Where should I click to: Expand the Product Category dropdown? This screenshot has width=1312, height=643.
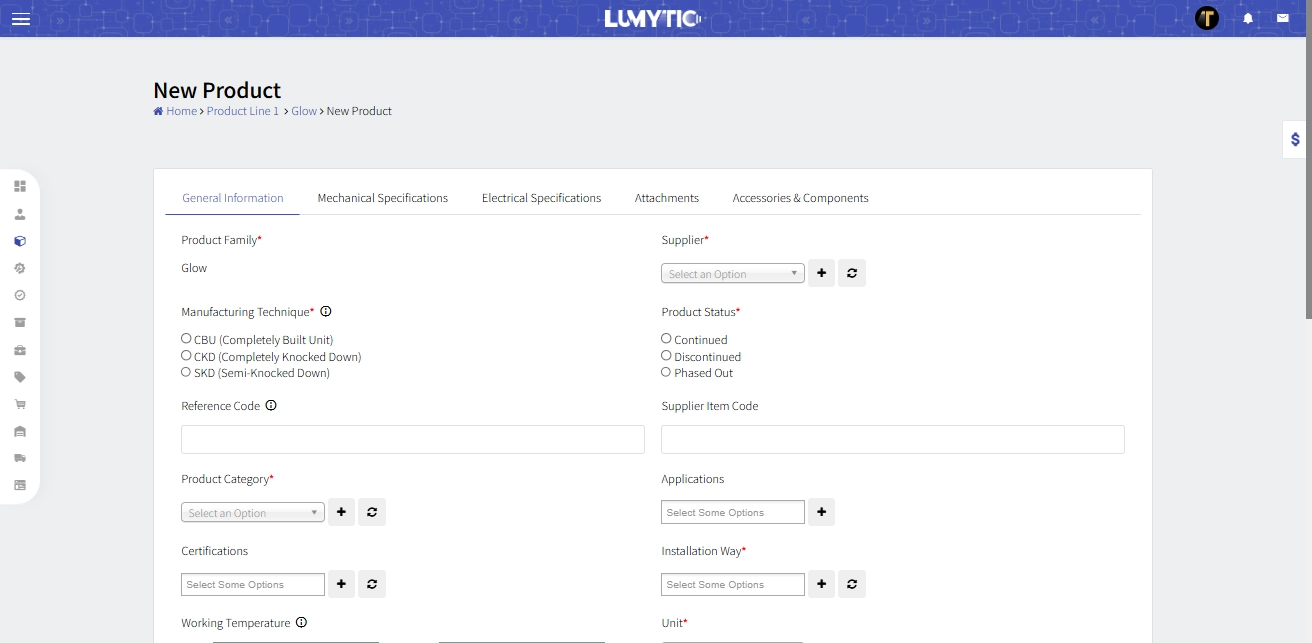pyautogui.click(x=252, y=513)
